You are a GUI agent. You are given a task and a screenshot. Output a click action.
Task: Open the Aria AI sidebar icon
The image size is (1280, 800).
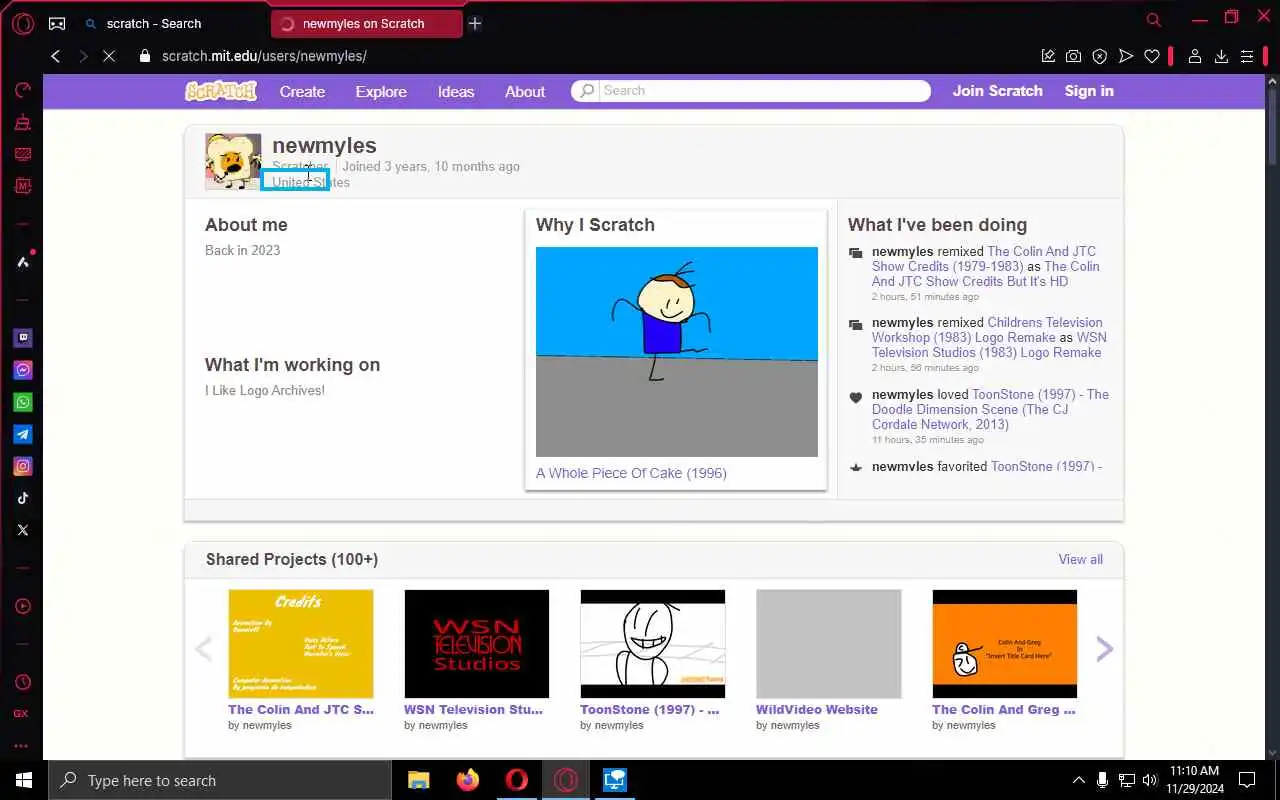pos(22,262)
